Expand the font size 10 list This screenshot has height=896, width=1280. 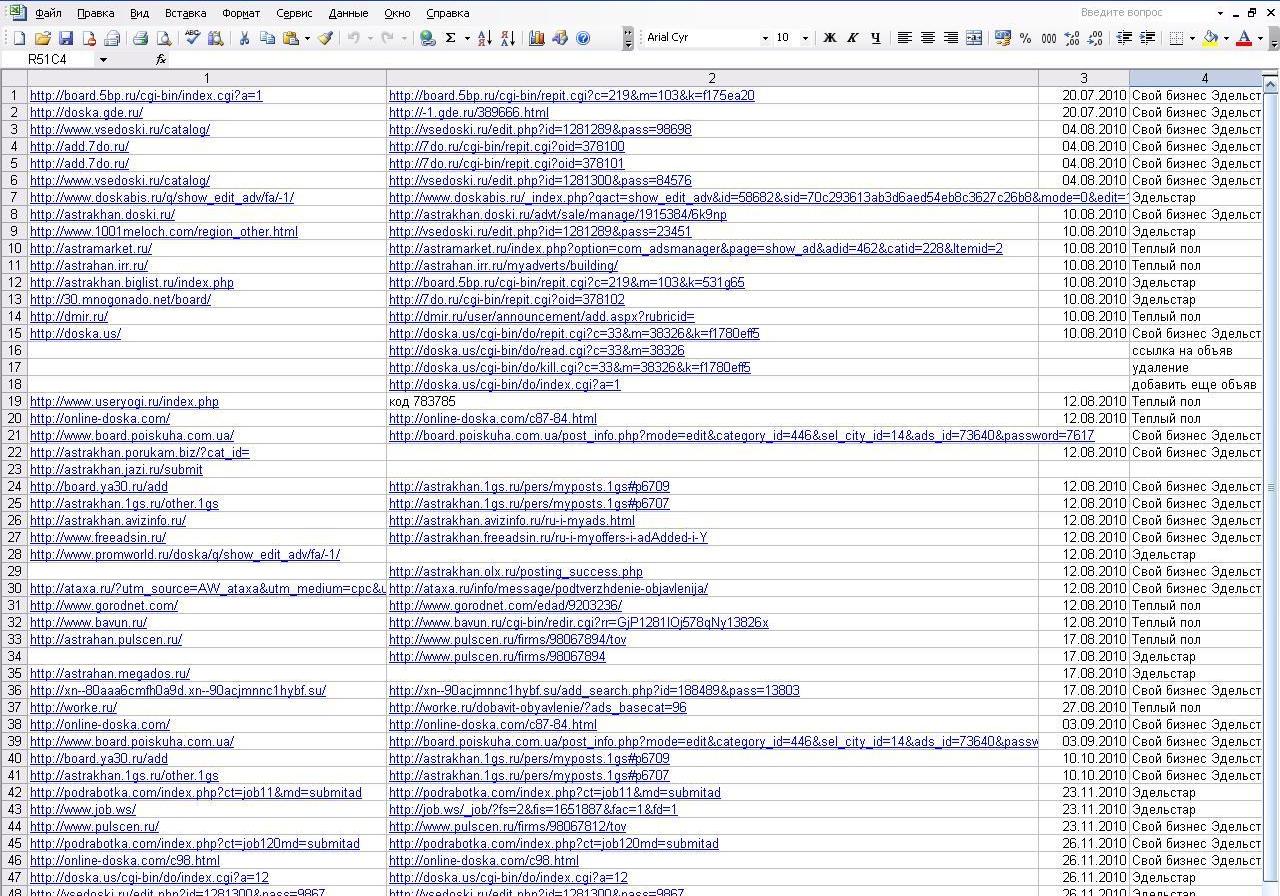point(805,38)
